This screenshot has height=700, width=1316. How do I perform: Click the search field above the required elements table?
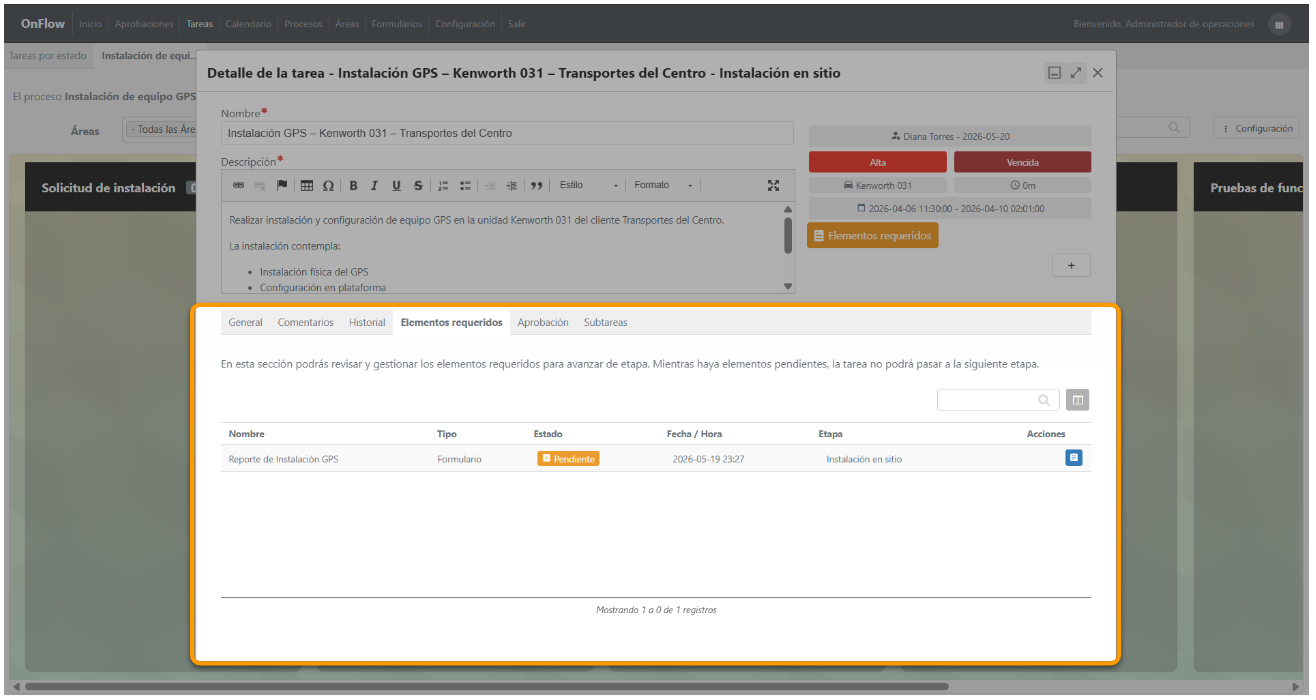(999, 400)
